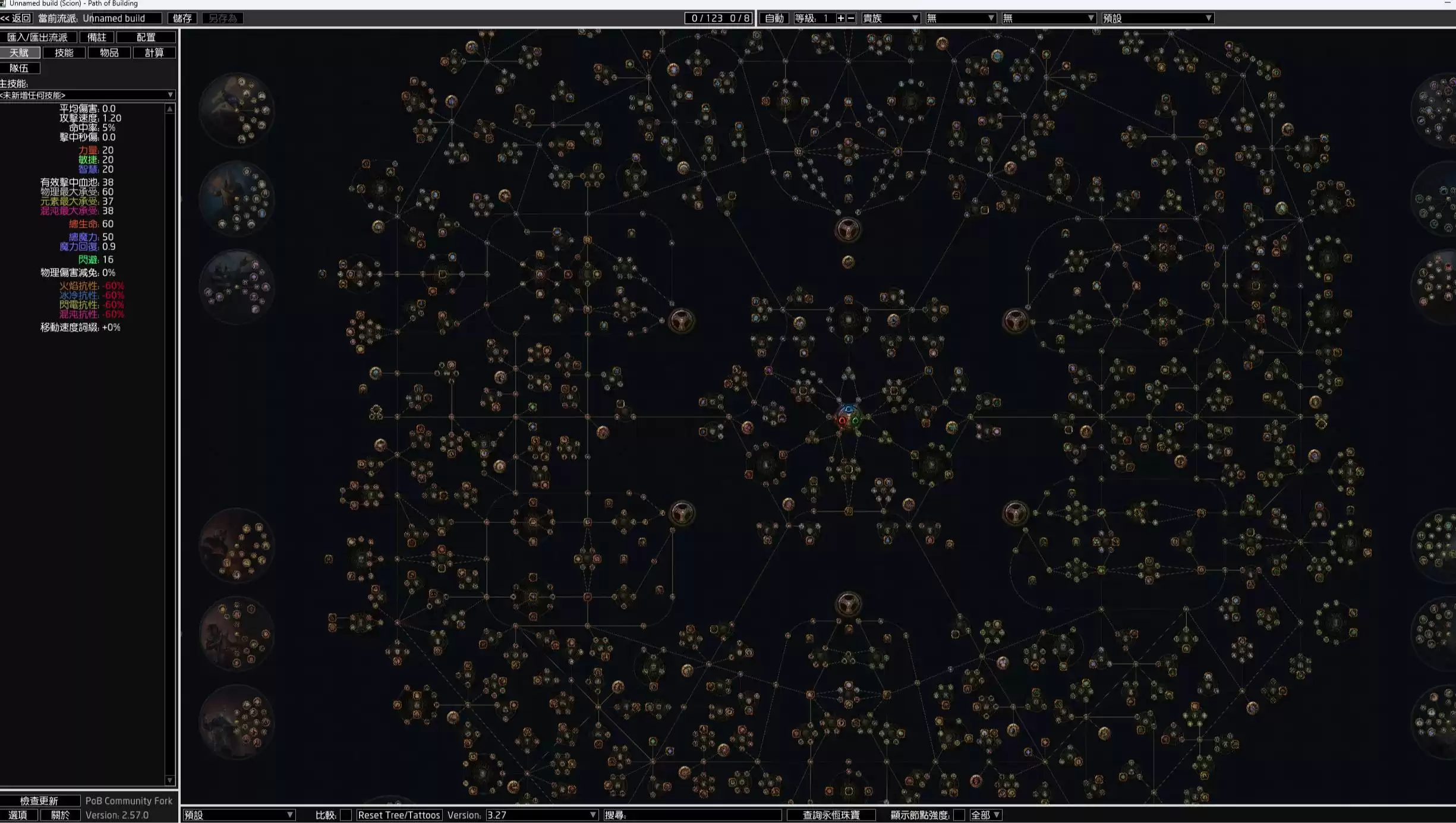Click the plus button to increase level
The width and height of the screenshot is (1456, 823).
(840, 18)
